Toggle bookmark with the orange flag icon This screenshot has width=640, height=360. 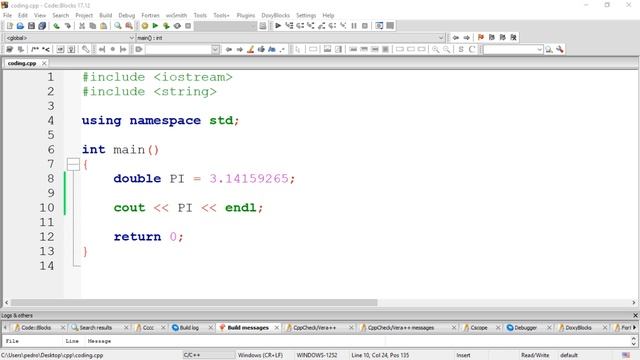(x=481, y=38)
